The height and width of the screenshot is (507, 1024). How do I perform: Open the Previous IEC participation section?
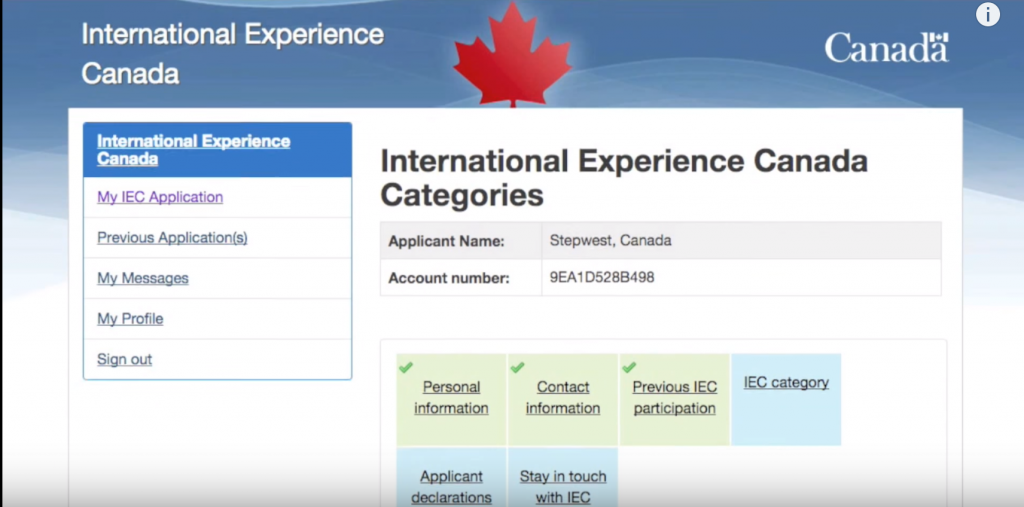(675, 397)
